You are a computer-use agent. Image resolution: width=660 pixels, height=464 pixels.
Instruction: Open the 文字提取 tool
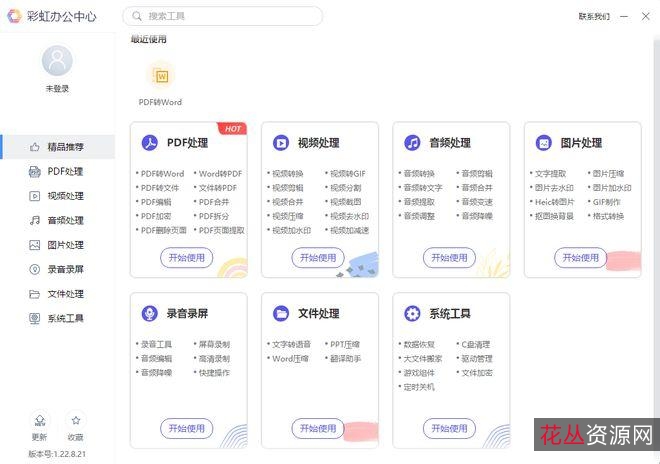(550, 173)
